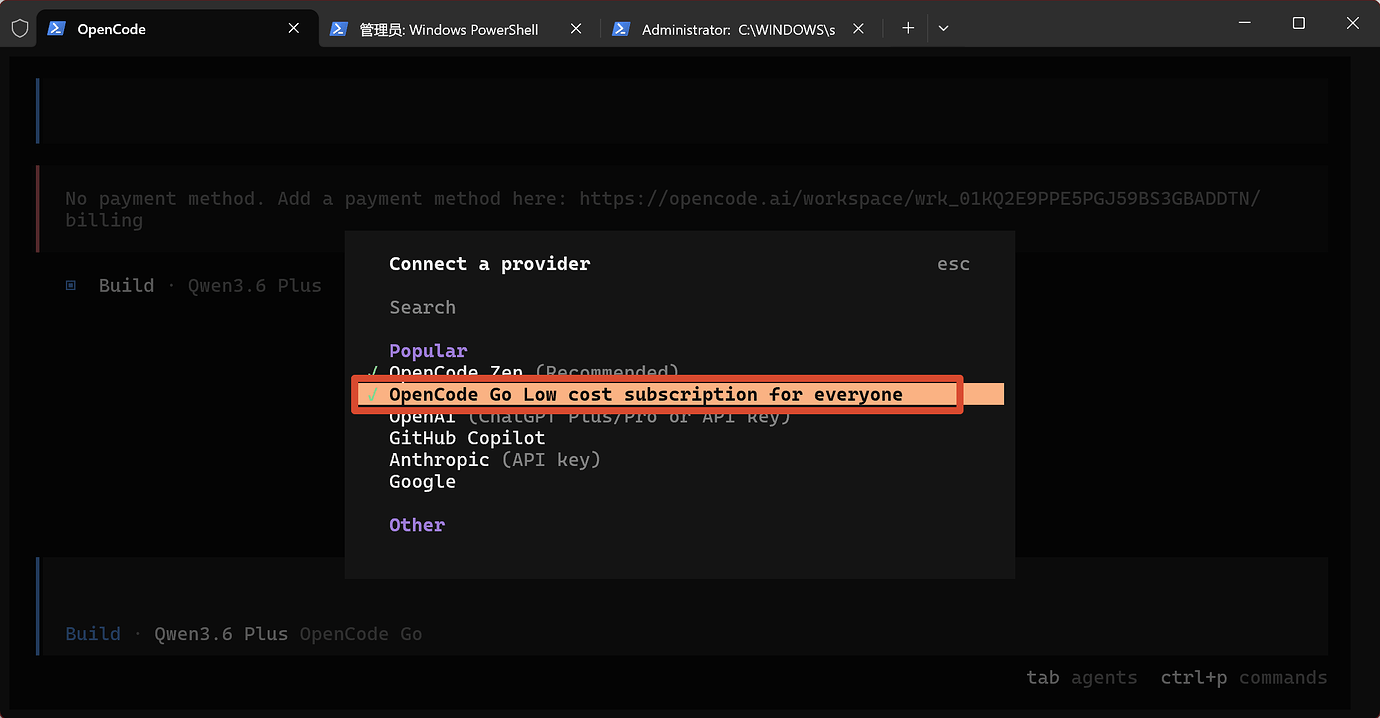Click ctrl+p commands hint
The width and height of the screenshot is (1380, 718).
pos(1244,677)
